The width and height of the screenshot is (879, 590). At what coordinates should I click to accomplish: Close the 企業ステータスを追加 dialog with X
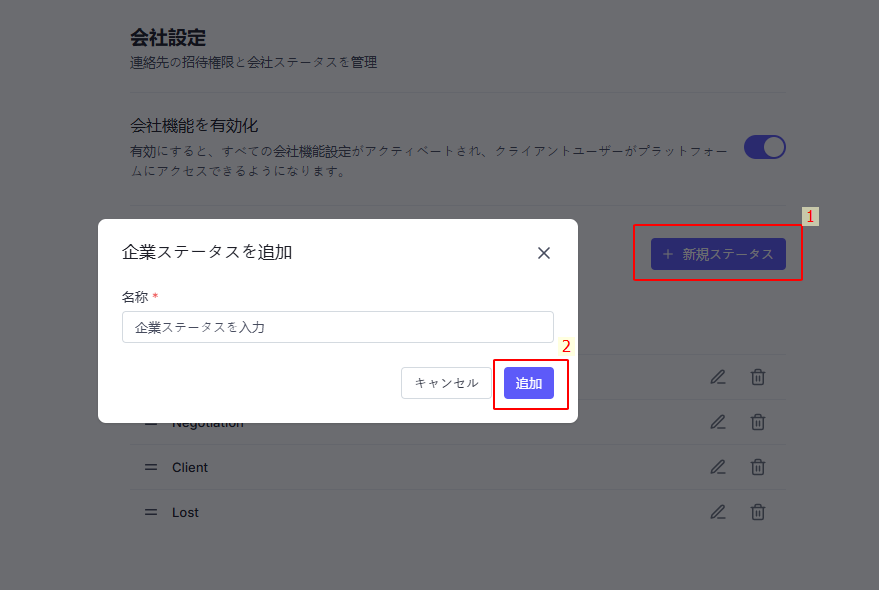[x=544, y=253]
